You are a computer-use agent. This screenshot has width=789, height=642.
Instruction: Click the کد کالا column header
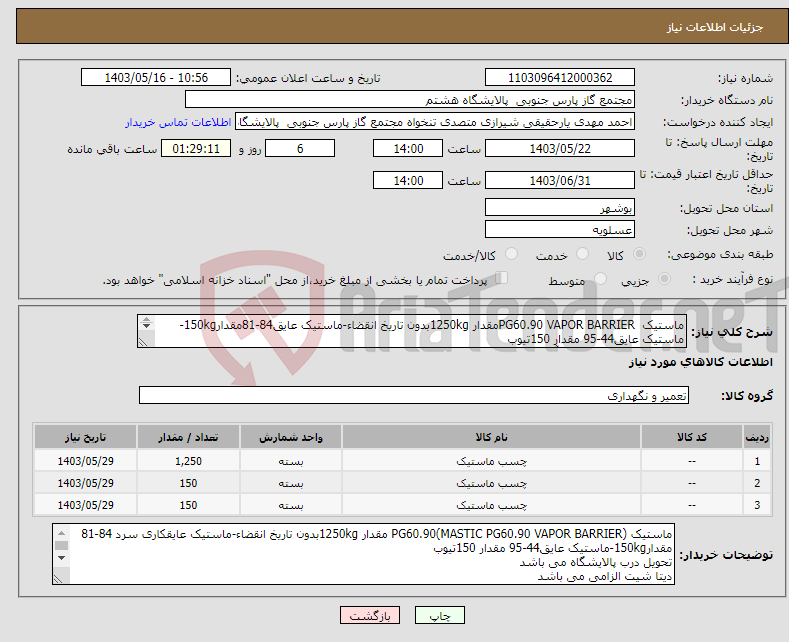691,437
